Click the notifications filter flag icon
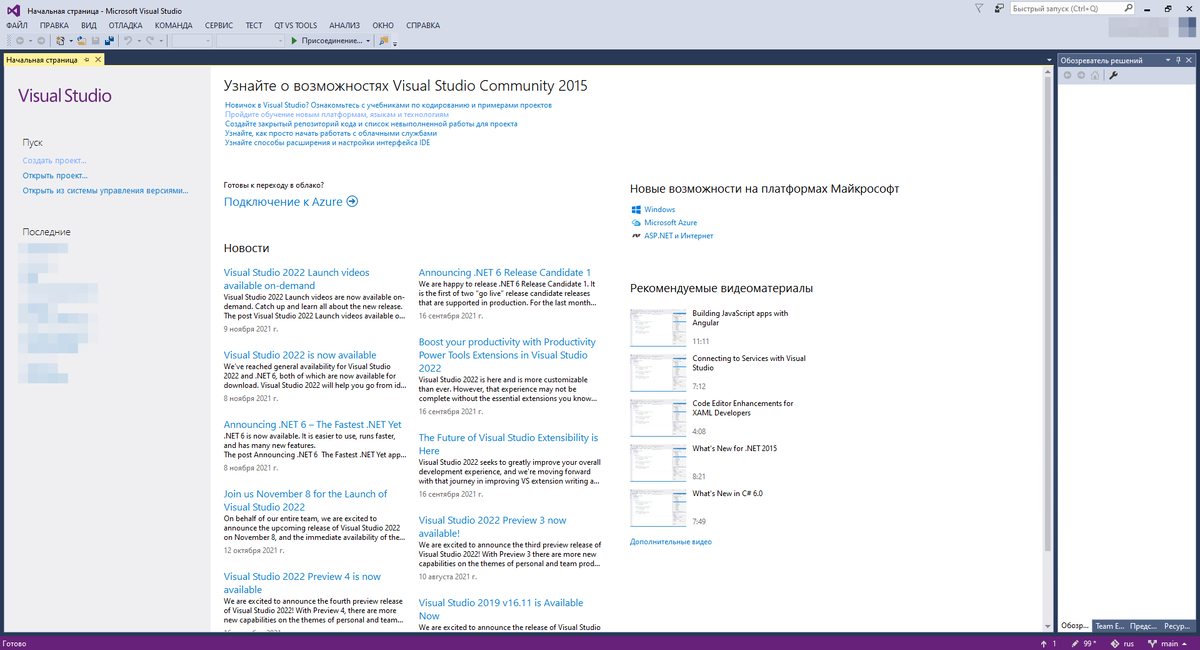1200x650 pixels. click(x=979, y=8)
